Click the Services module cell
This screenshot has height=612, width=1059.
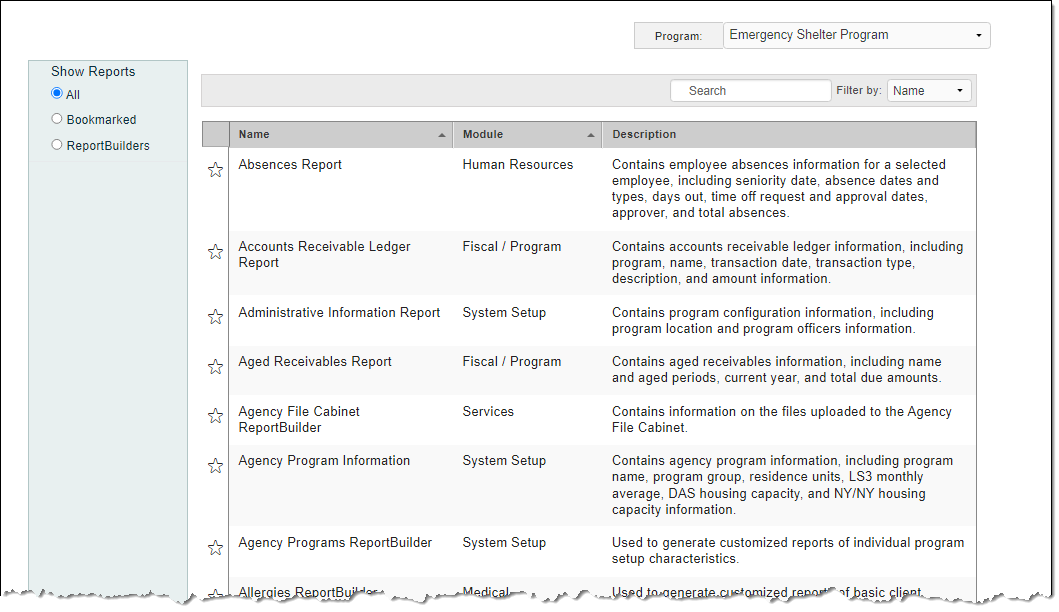tap(488, 411)
